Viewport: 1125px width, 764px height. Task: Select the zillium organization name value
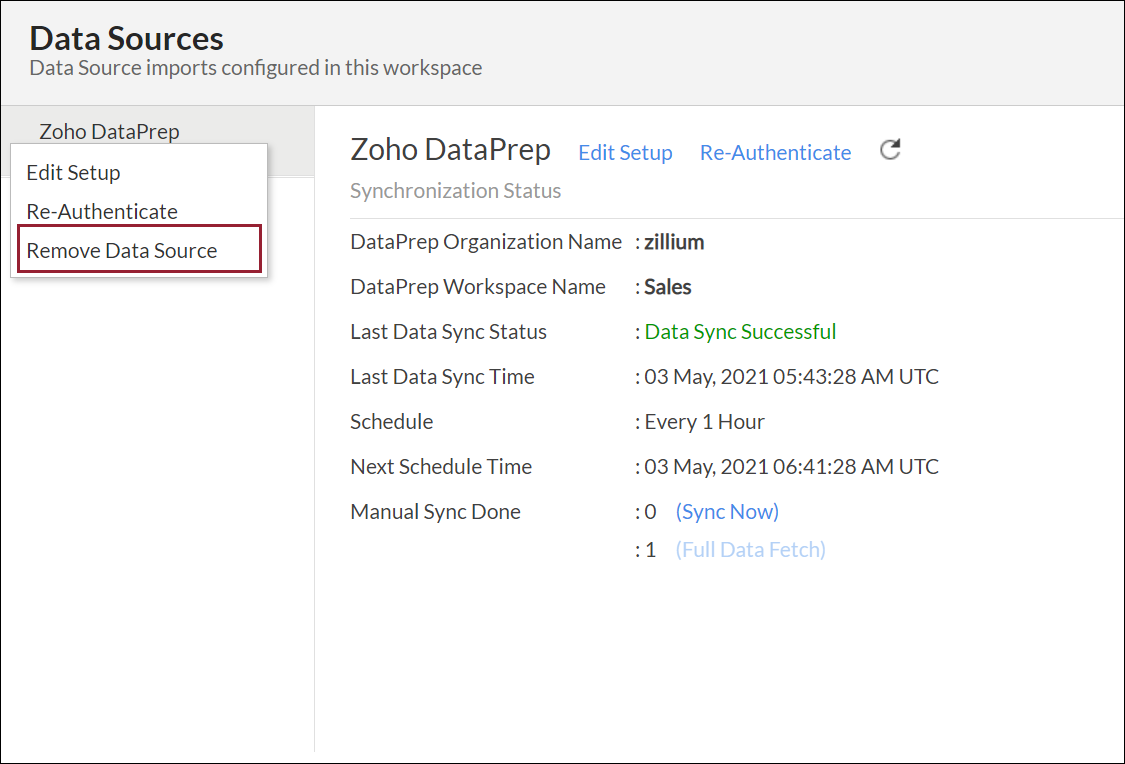click(674, 242)
